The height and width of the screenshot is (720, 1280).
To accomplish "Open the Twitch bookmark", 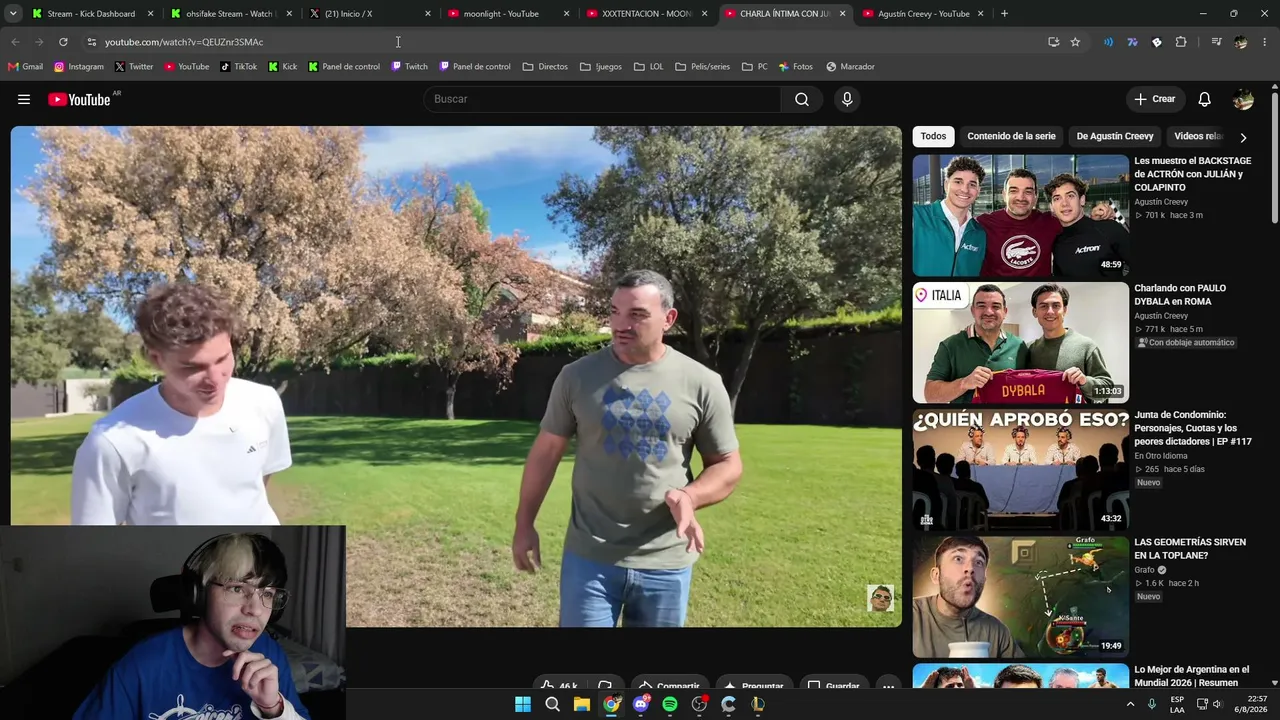I will click(410, 67).
